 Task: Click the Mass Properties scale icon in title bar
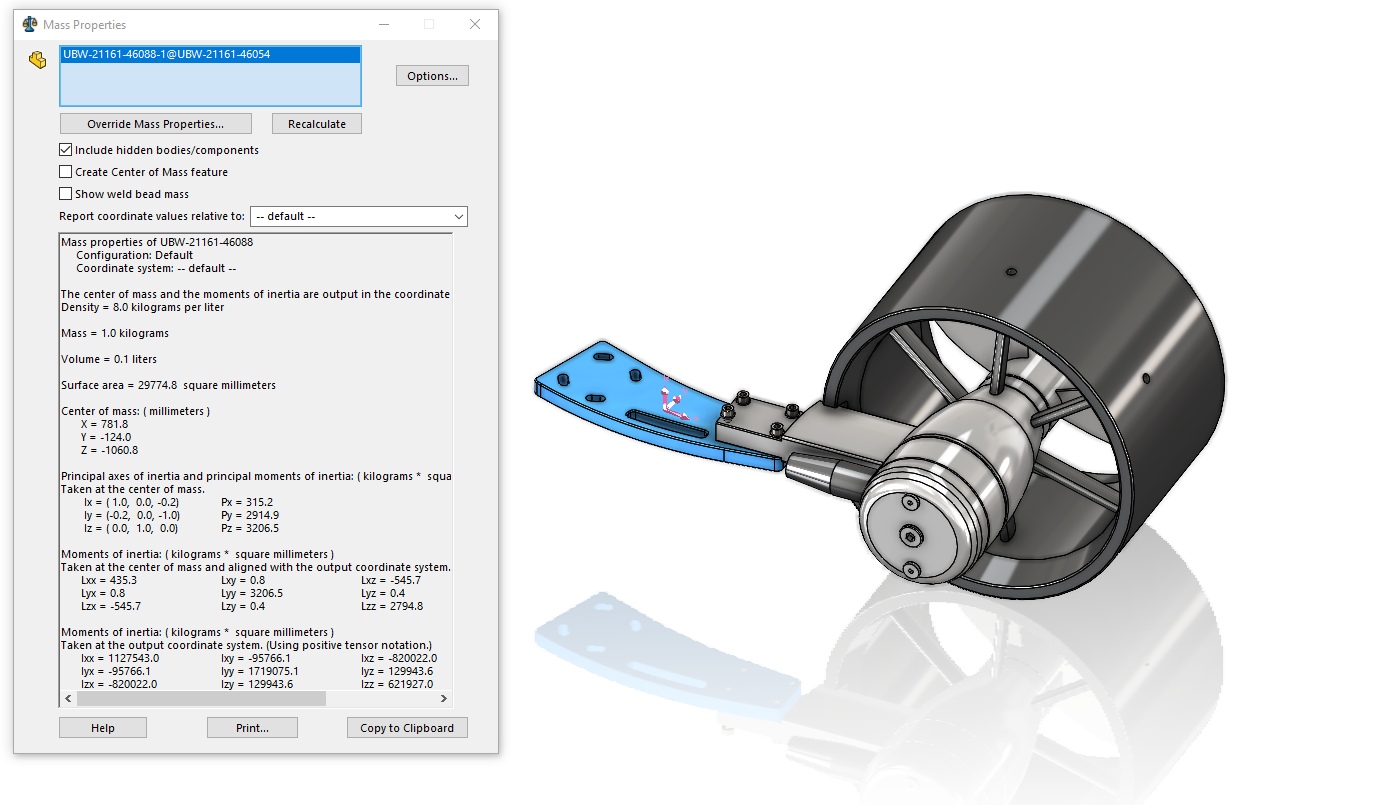(x=30, y=24)
